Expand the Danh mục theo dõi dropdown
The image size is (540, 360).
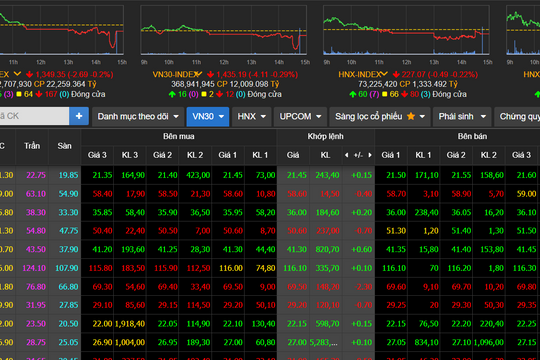coord(138,116)
